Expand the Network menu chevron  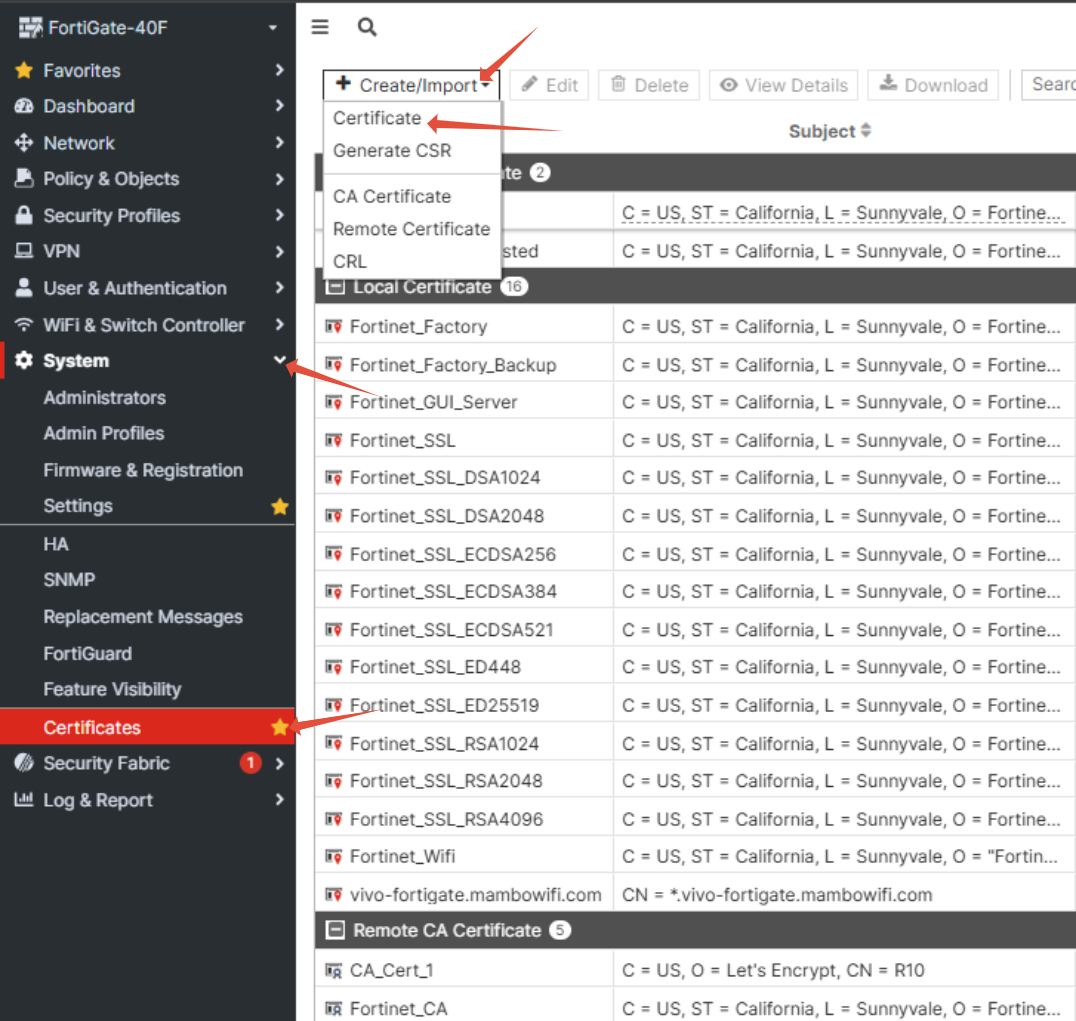(x=279, y=143)
